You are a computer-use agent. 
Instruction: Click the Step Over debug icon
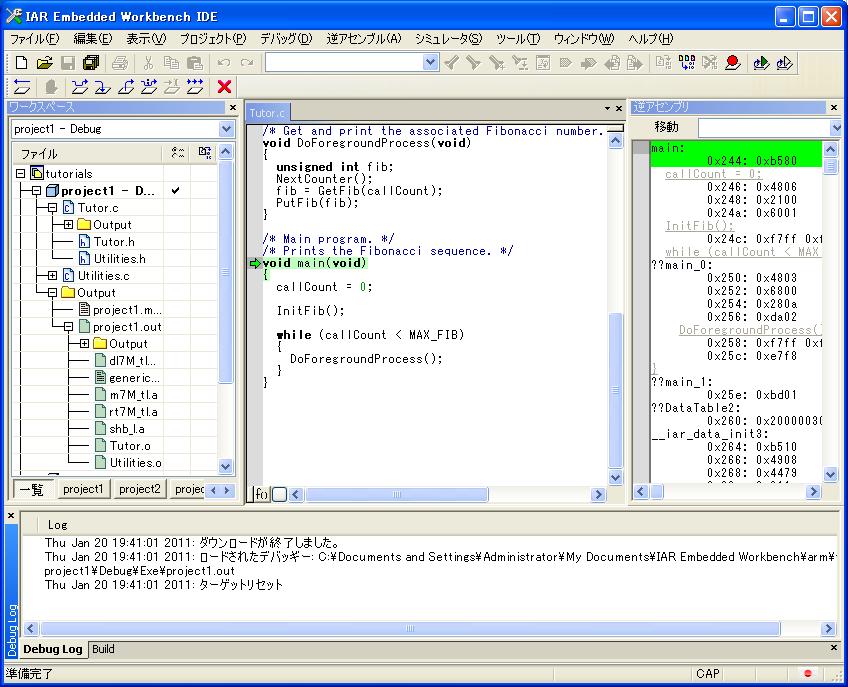pos(80,87)
